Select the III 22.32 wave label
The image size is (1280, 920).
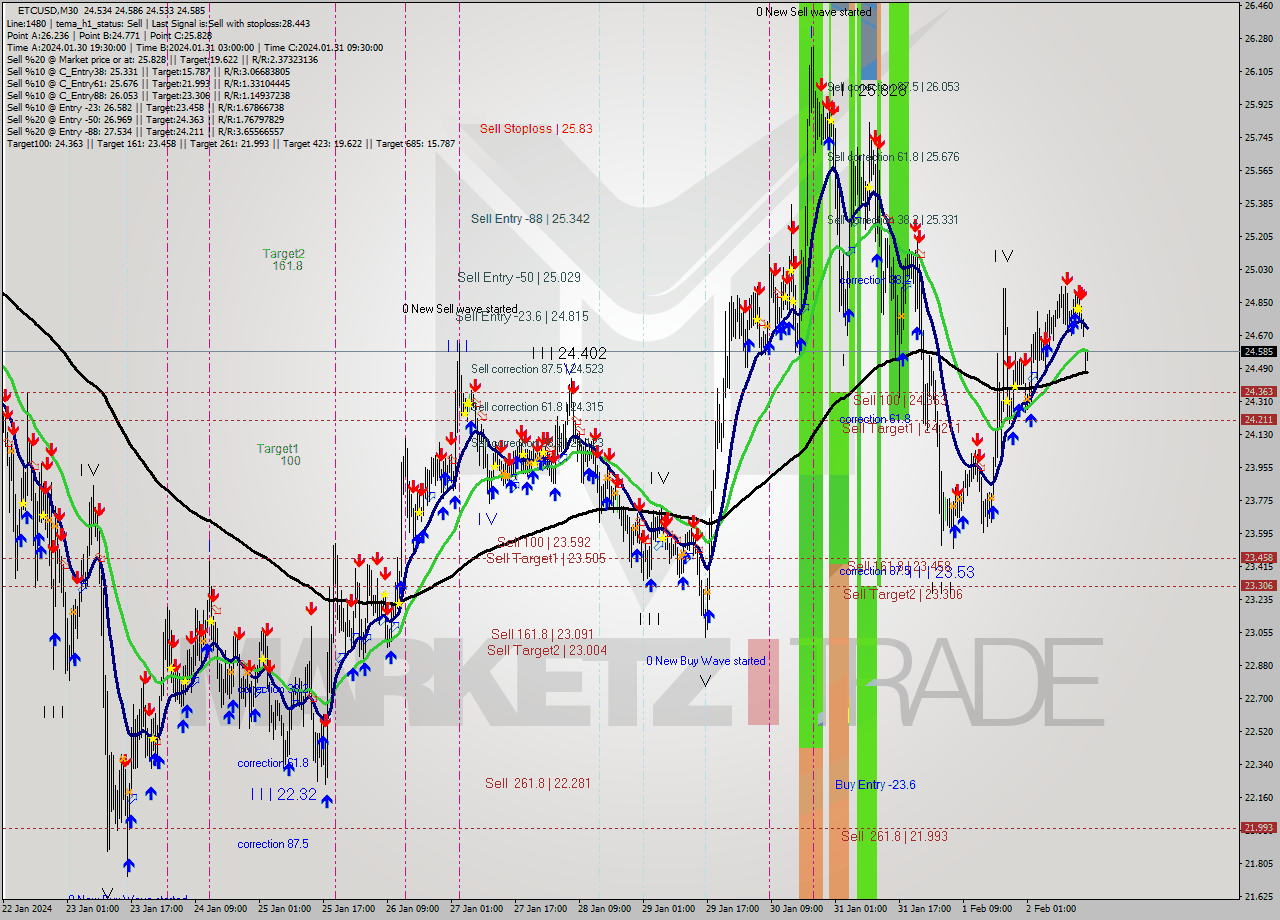pos(284,794)
